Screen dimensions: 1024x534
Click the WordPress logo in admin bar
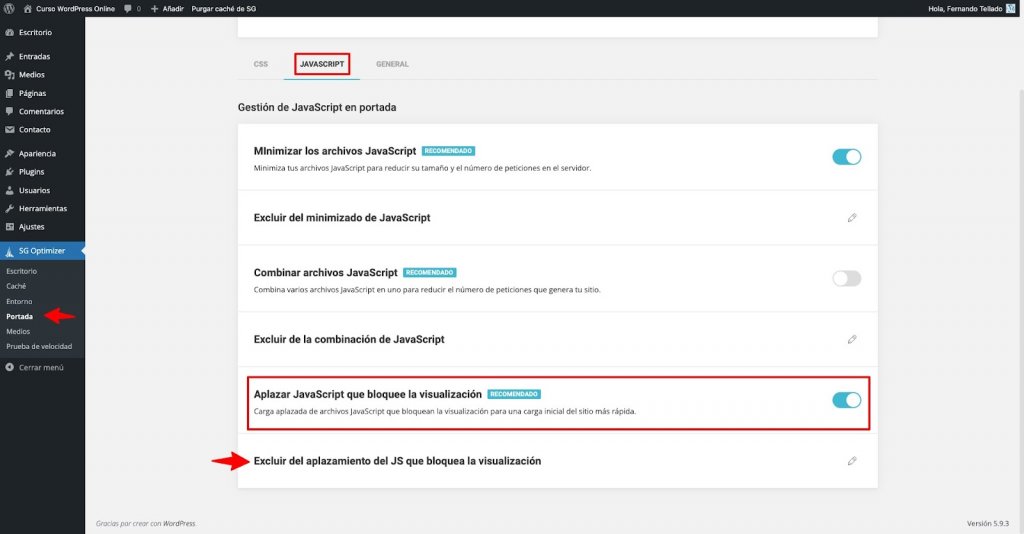[x=9, y=8]
